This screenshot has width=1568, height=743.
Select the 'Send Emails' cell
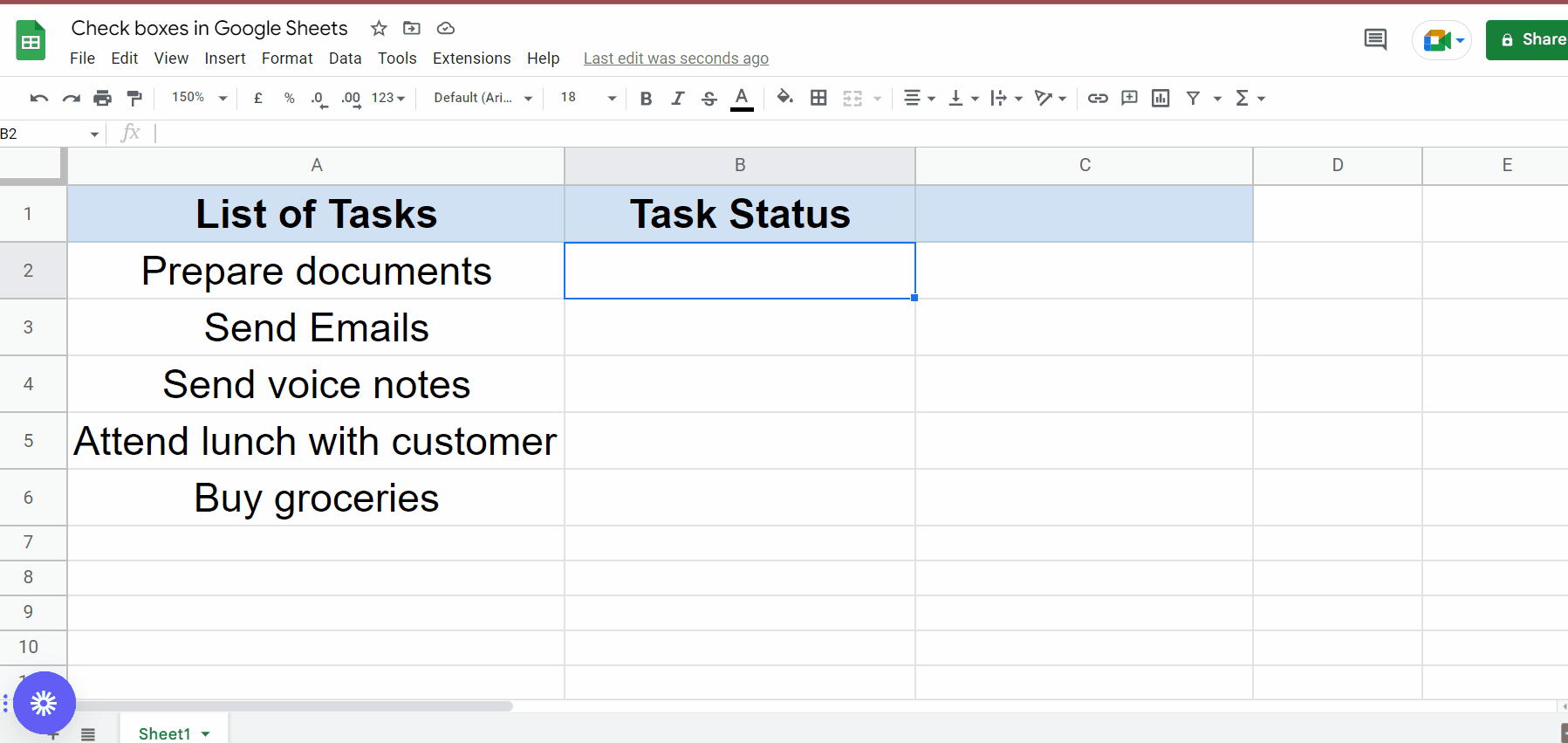click(316, 327)
